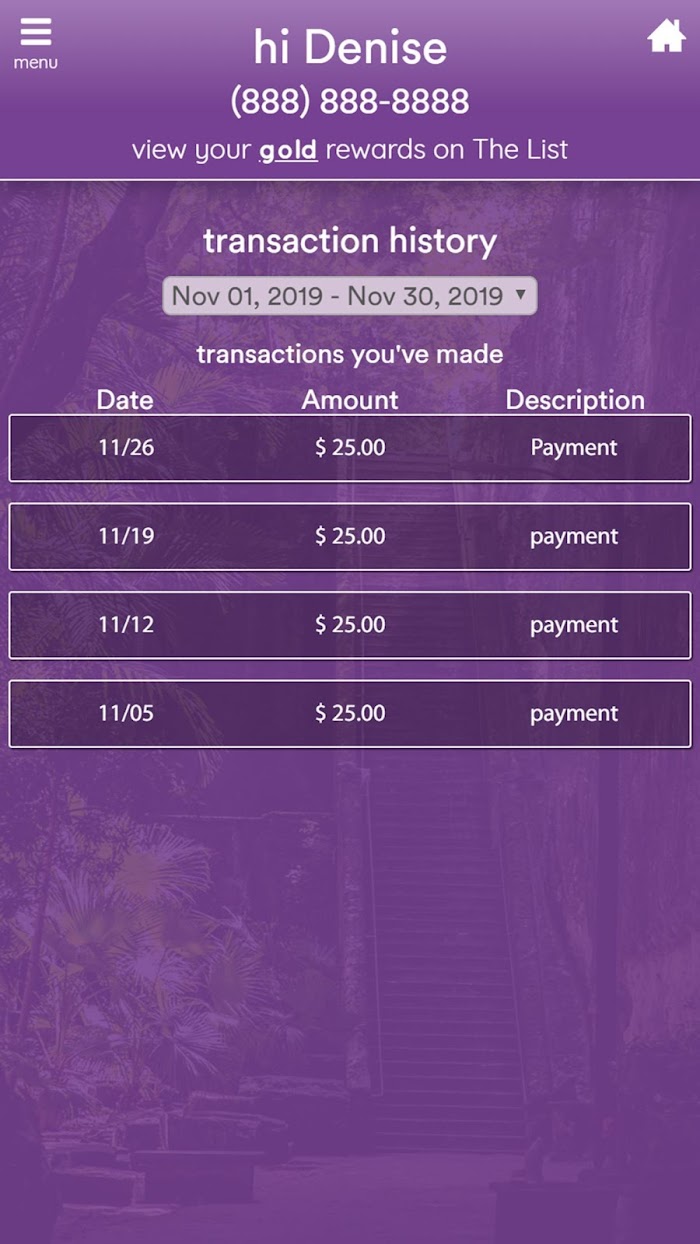Open the date range dropdown
The width and height of the screenshot is (700, 1244).
coord(350,296)
